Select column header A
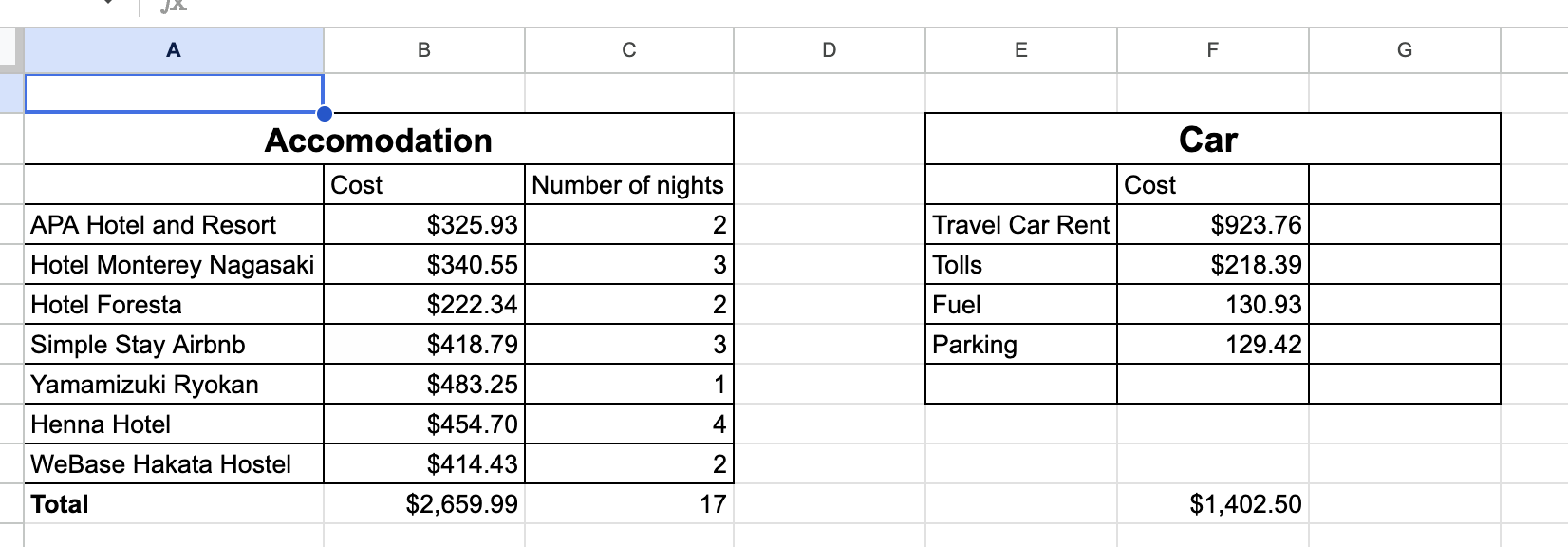The height and width of the screenshot is (547, 1568). pyautogui.click(x=174, y=50)
